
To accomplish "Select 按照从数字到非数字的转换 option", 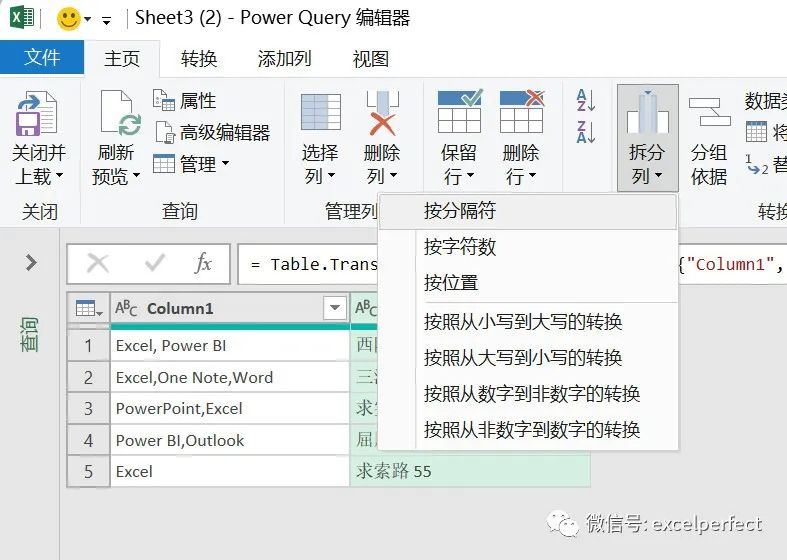I will click(528, 394).
